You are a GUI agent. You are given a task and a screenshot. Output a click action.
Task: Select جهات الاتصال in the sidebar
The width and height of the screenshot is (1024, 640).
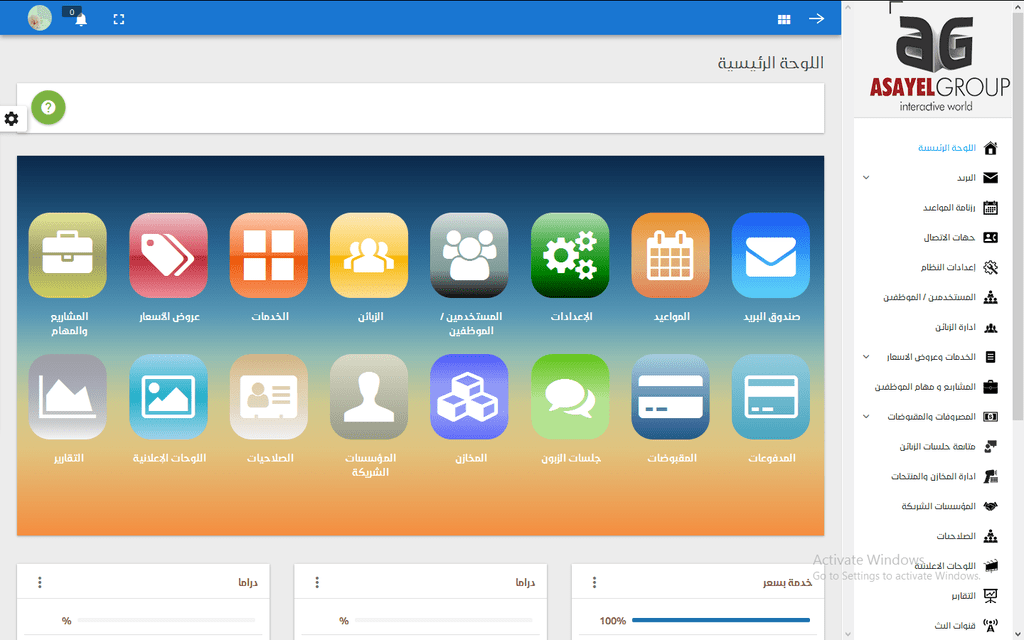pos(950,238)
